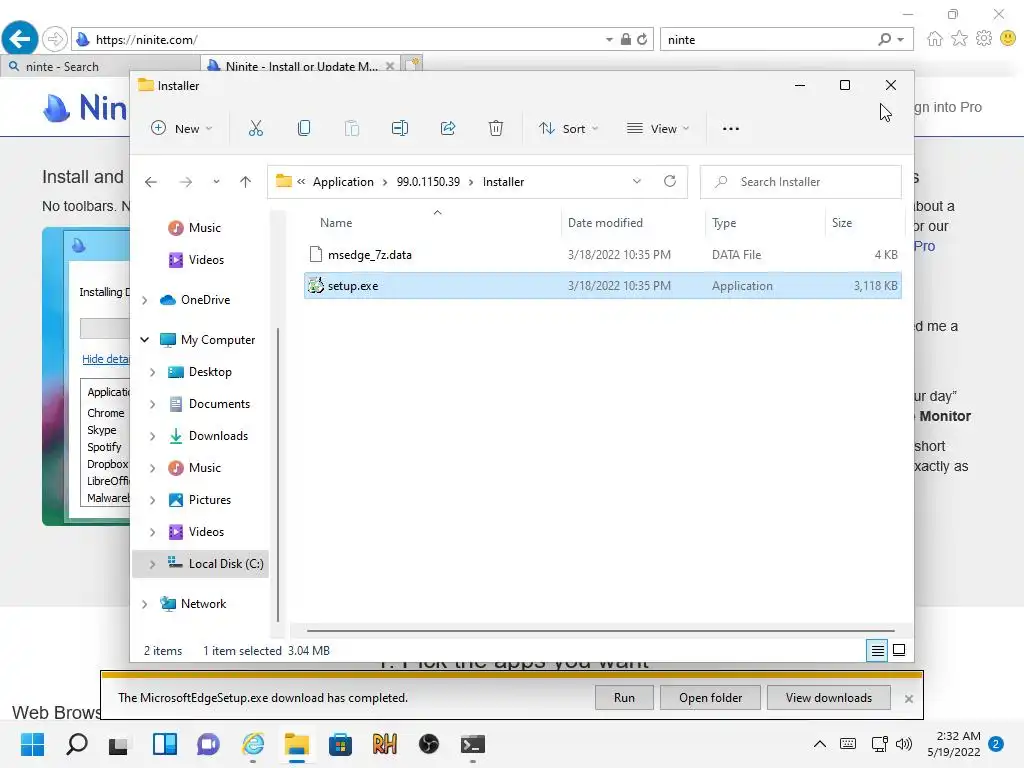
Task: Open the New item dropdown
Action: click(182, 129)
